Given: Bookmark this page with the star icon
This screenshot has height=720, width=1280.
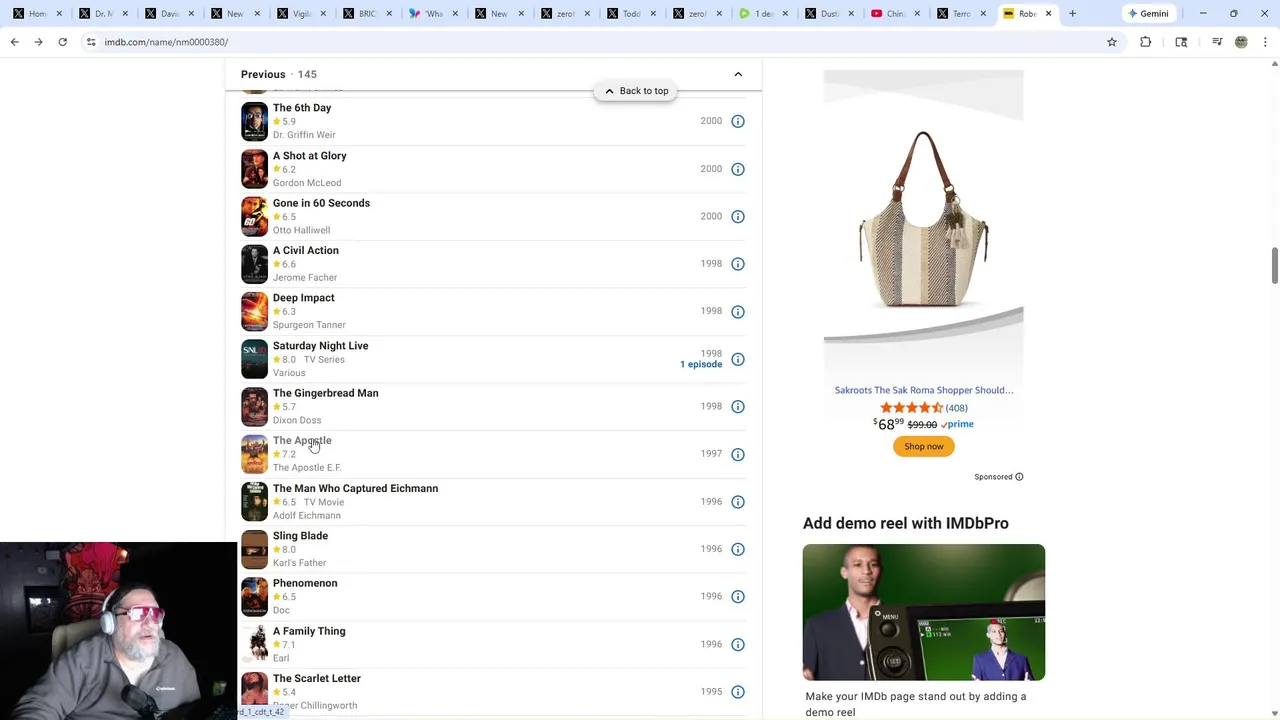Looking at the screenshot, I should (x=1111, y=42).
